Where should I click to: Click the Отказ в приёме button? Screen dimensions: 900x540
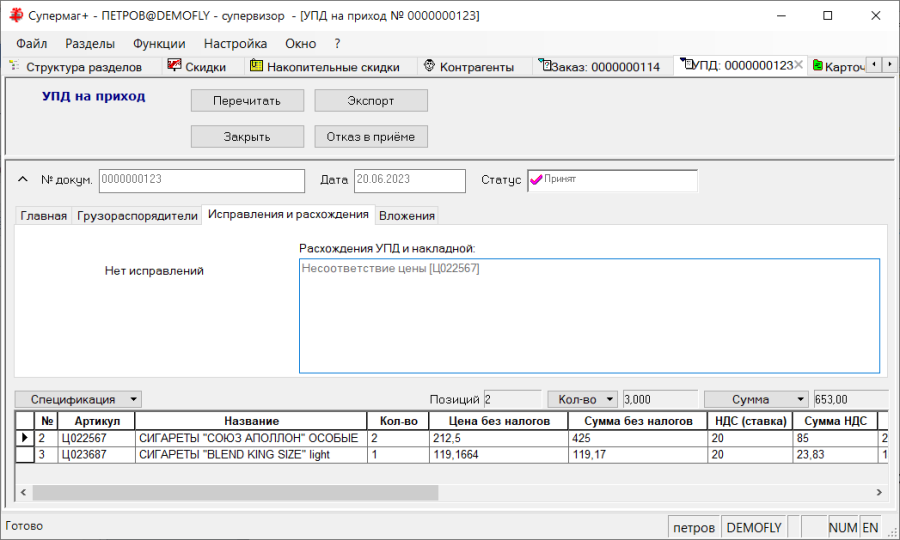pyautogui.click(x=371, y=136)
